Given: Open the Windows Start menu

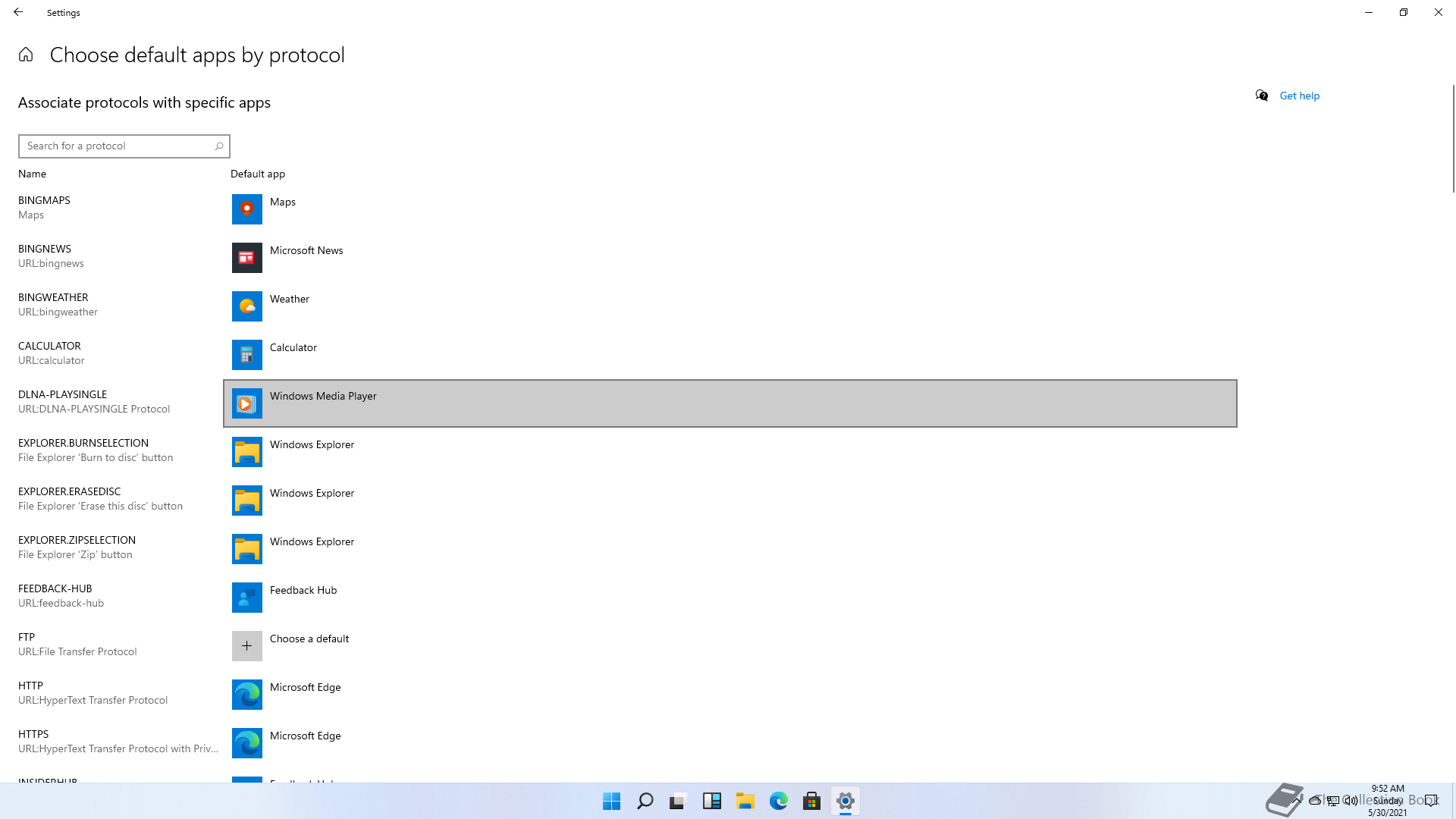Looking at the screenshot, I should (612, 801).
